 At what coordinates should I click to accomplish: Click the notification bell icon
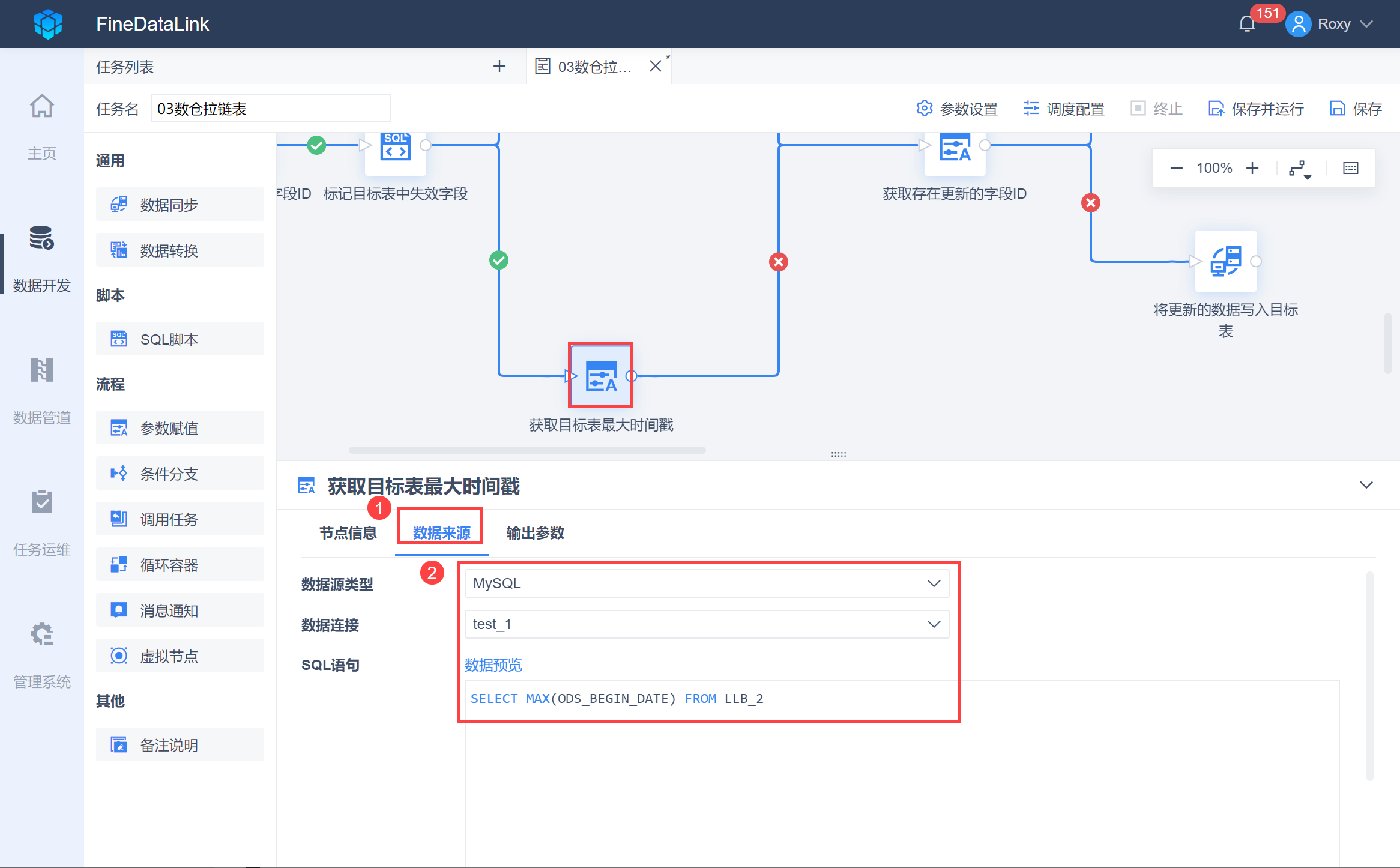(x=1247, y=24)
